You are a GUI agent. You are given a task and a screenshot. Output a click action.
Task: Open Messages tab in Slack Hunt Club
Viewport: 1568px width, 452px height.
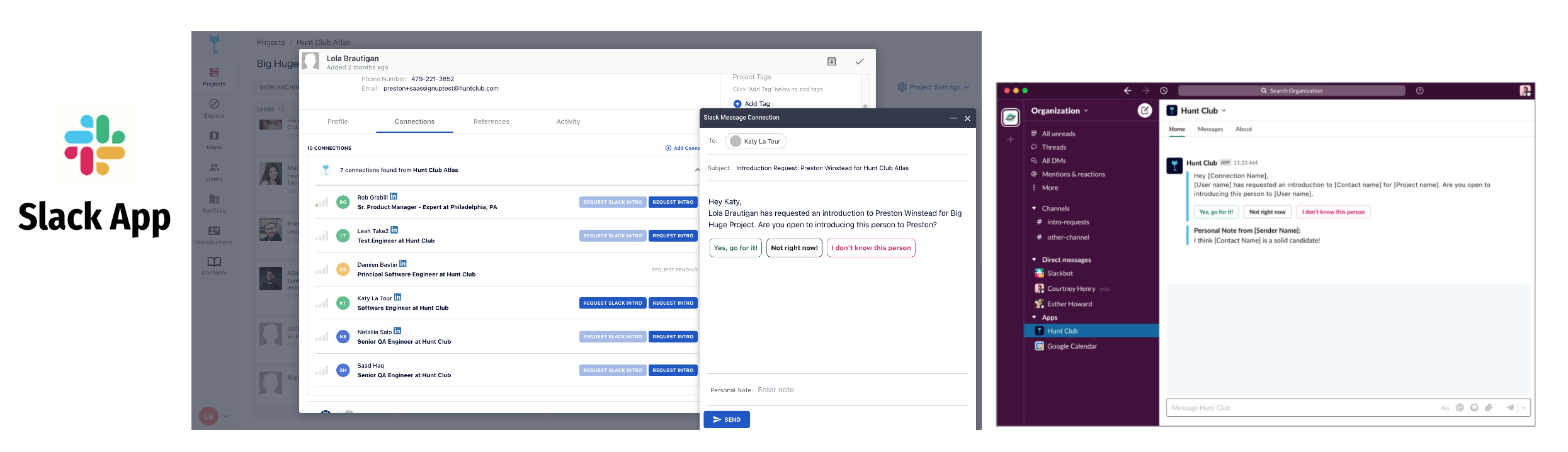(x=1210, y=129)
